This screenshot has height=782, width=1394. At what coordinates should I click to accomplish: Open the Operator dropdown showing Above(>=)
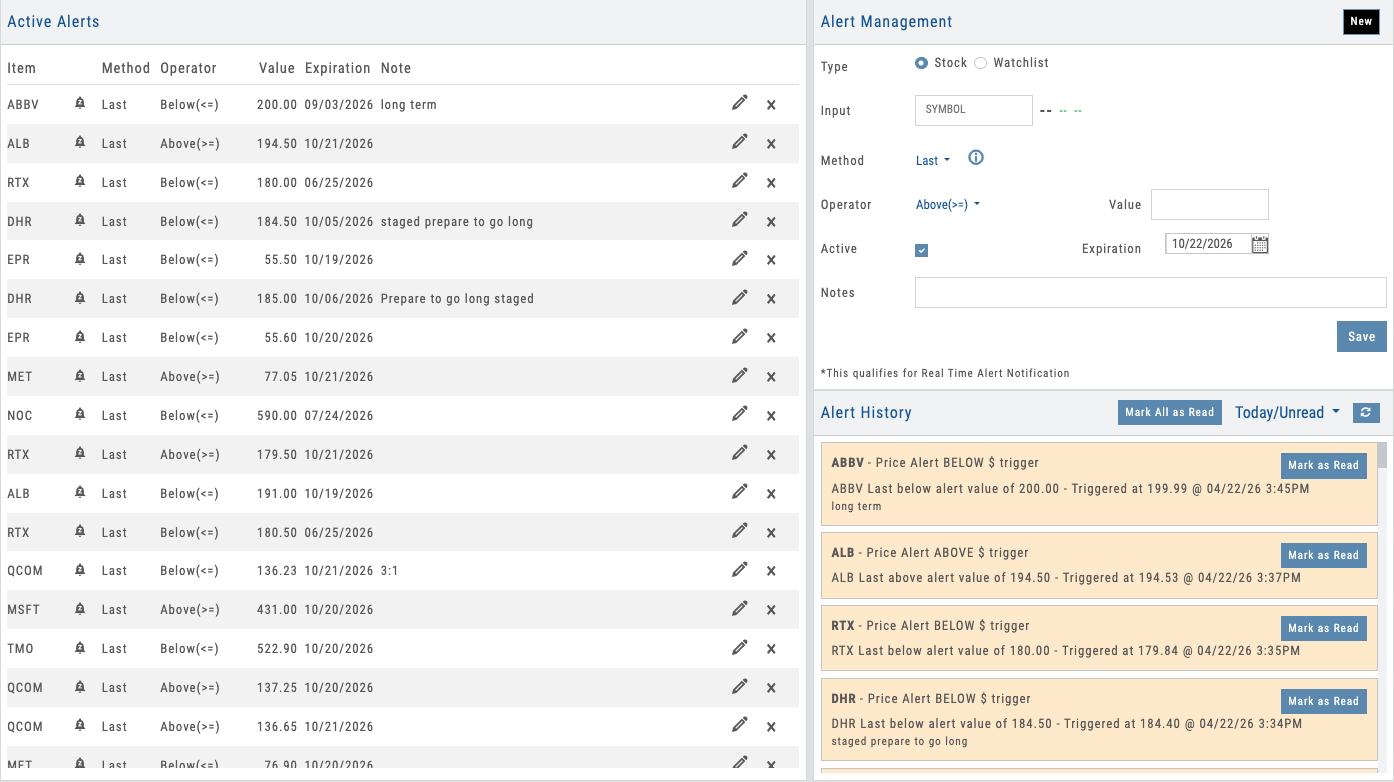coord(947,204)
